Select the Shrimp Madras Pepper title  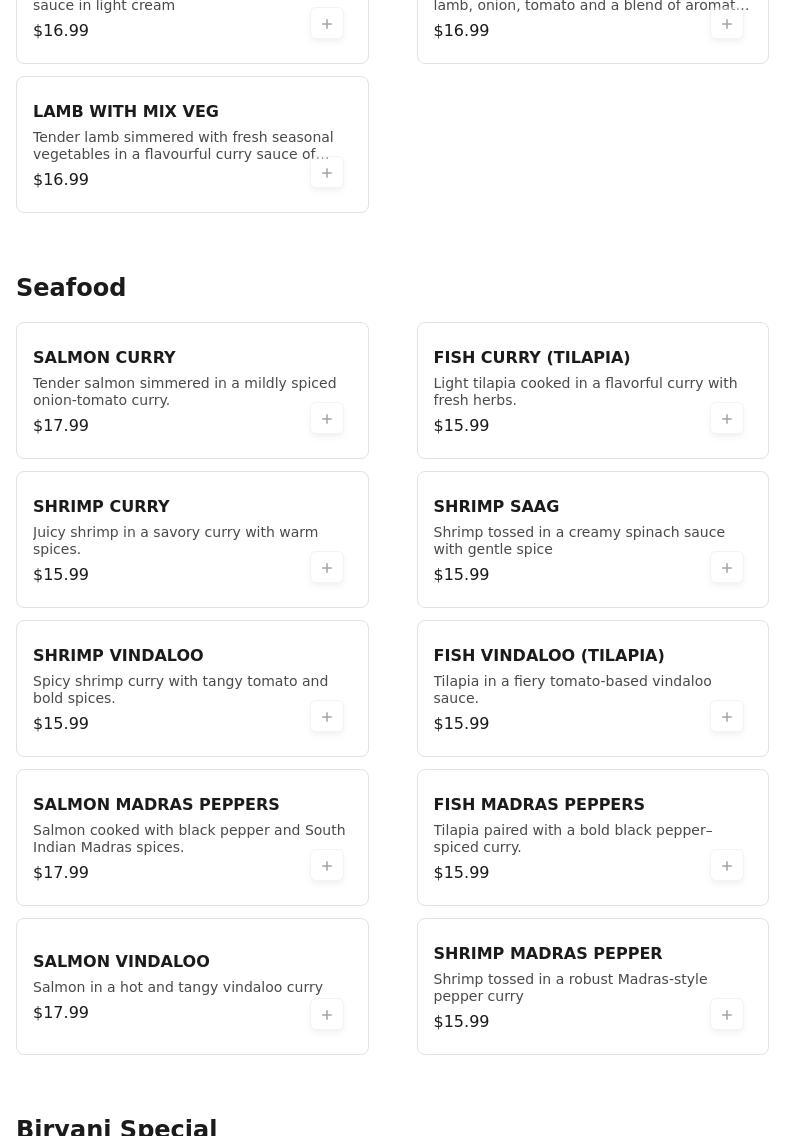point(547,953)
